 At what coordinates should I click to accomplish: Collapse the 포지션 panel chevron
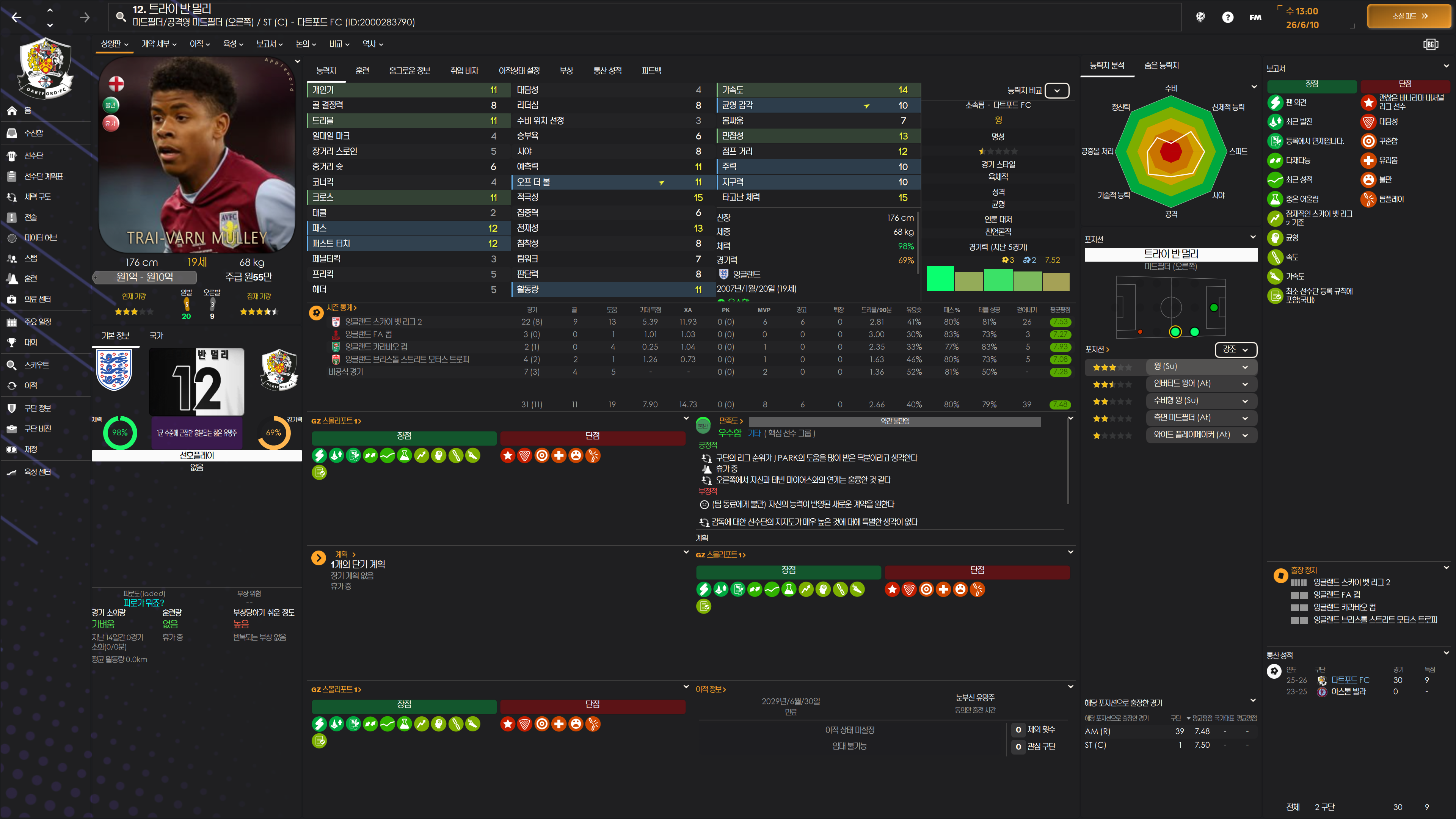tap(1252, 237)
